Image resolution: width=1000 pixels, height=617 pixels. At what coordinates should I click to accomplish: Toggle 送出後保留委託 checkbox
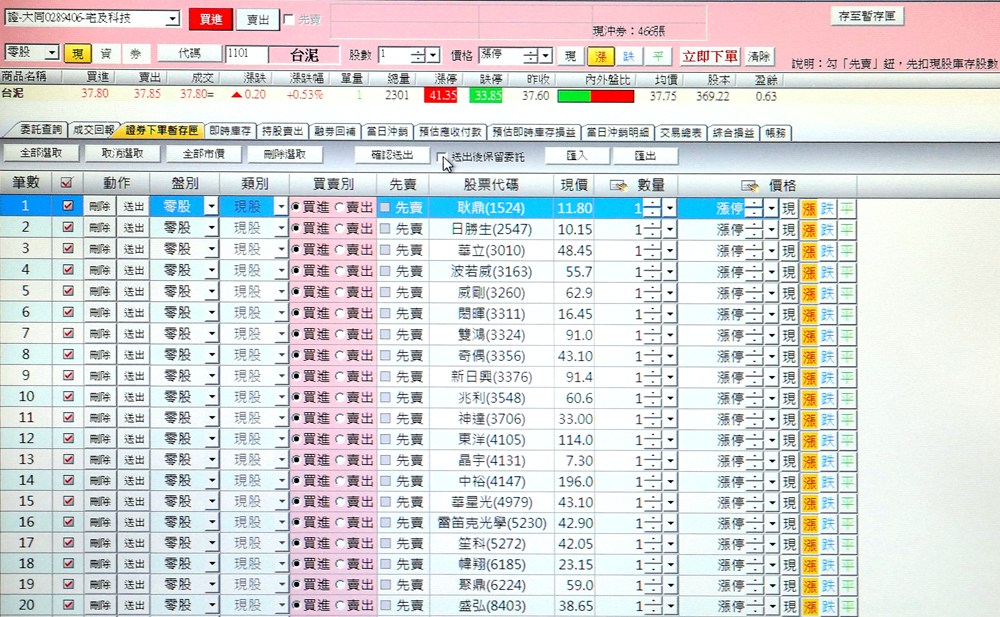tap(441, 156)
